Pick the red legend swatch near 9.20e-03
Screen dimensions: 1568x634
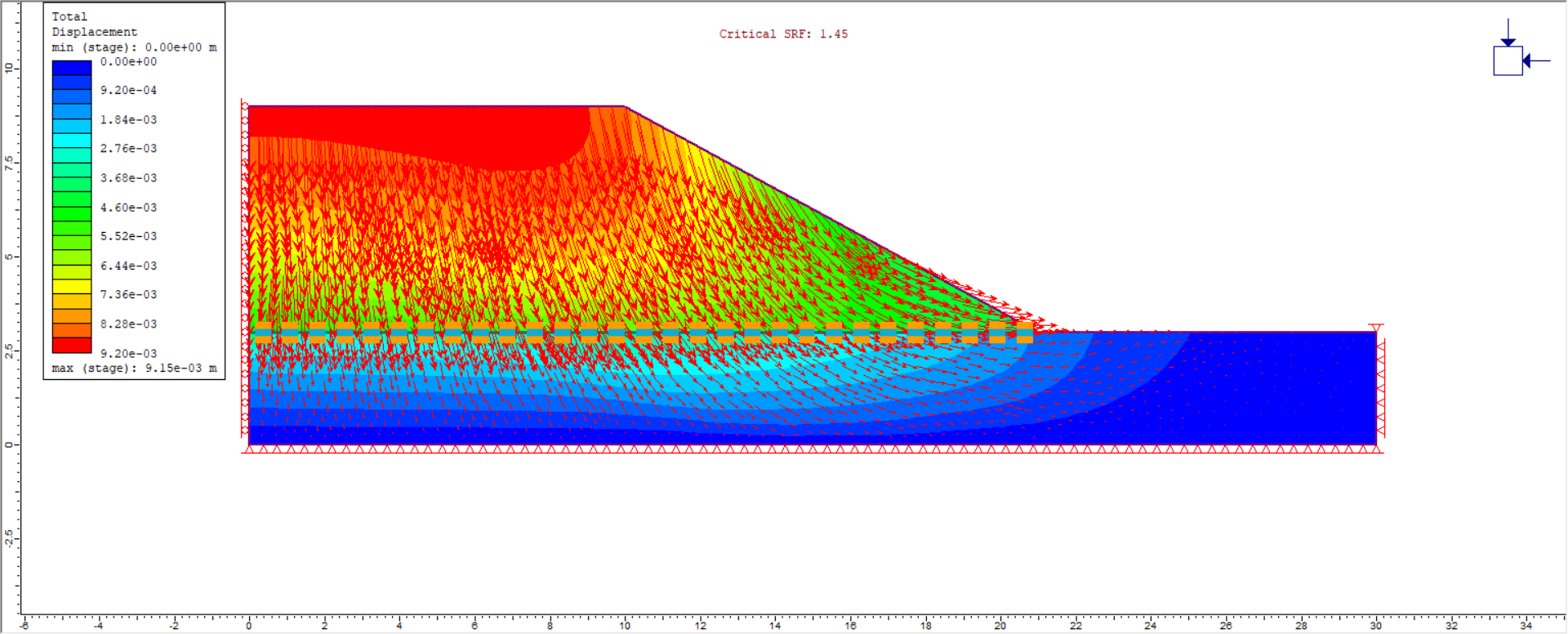72,346
